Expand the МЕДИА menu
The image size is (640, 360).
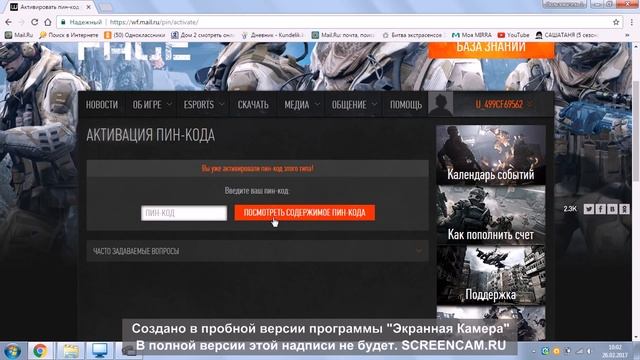(302, 104)
